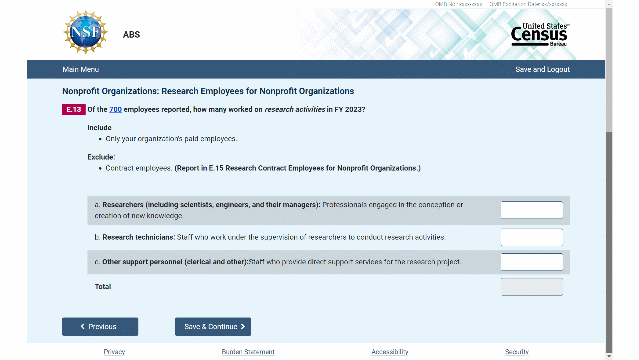Viewport: 639px width, 360px height.
Task: Click the scrollbar down arrow
Action: 609,356
